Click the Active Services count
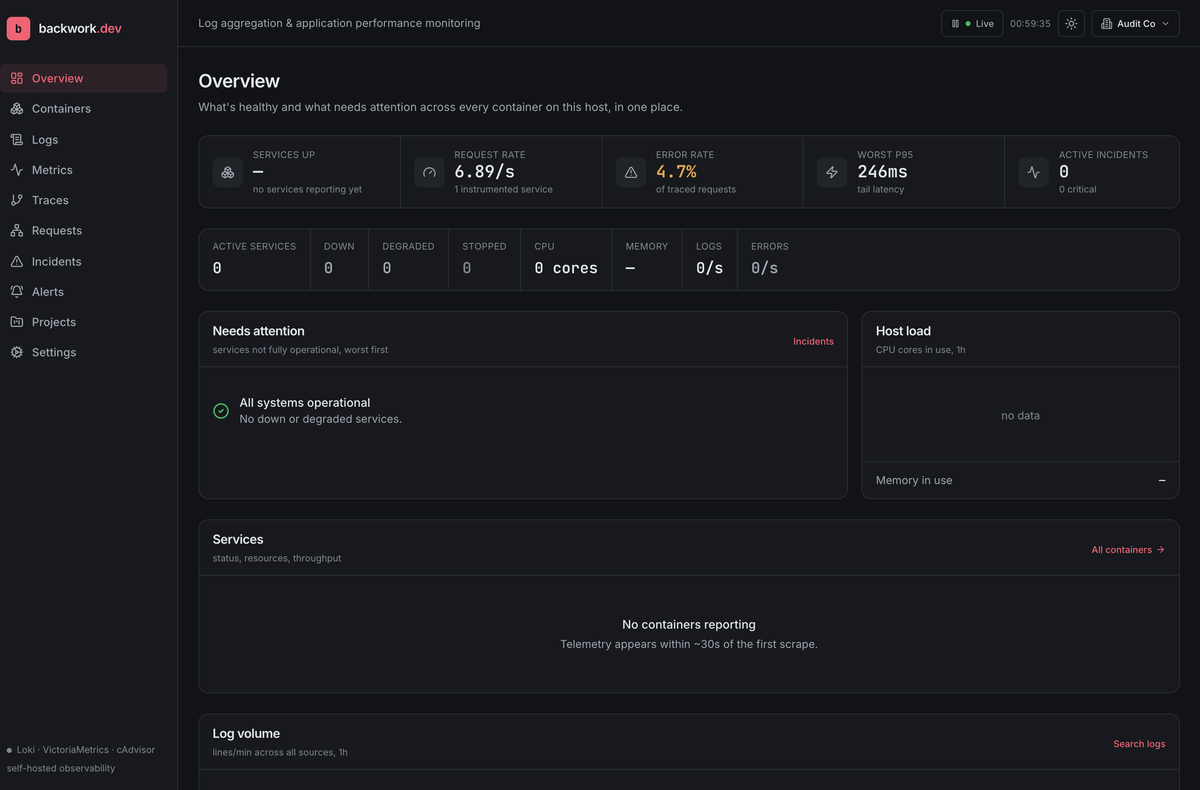 [x=217, y=268]
